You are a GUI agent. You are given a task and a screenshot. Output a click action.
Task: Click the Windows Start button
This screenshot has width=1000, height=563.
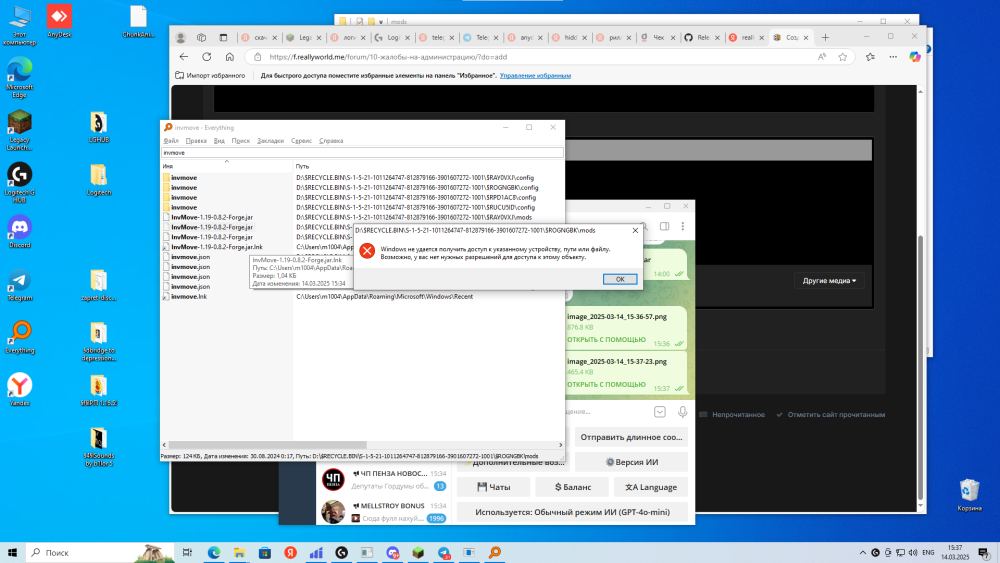click(12, 552)
